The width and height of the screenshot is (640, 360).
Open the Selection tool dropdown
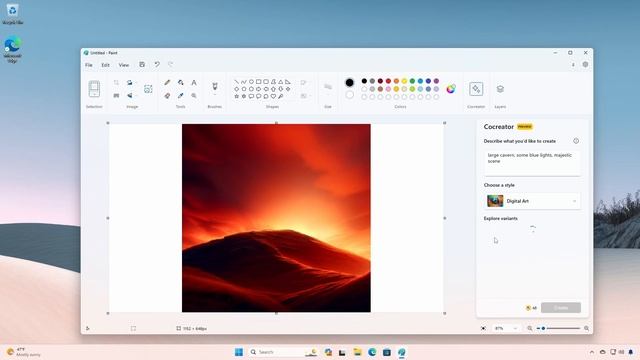click(94, 89)
